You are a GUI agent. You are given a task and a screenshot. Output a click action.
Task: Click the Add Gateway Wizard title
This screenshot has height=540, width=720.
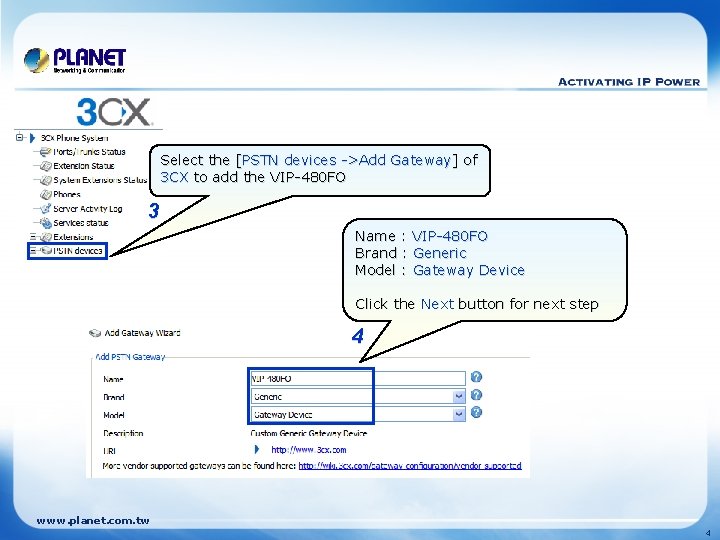(x=142, y=333)
